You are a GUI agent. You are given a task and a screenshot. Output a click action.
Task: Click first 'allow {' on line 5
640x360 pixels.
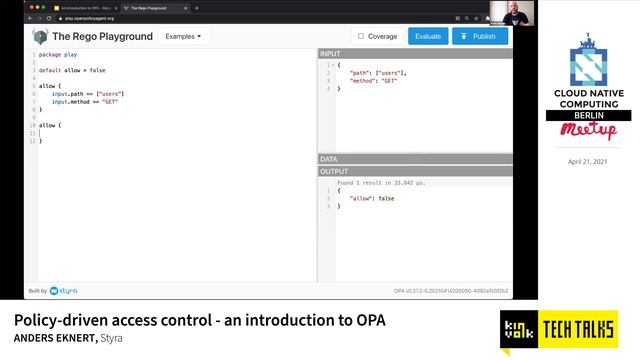pyautogui.click(x=50, y=86)
